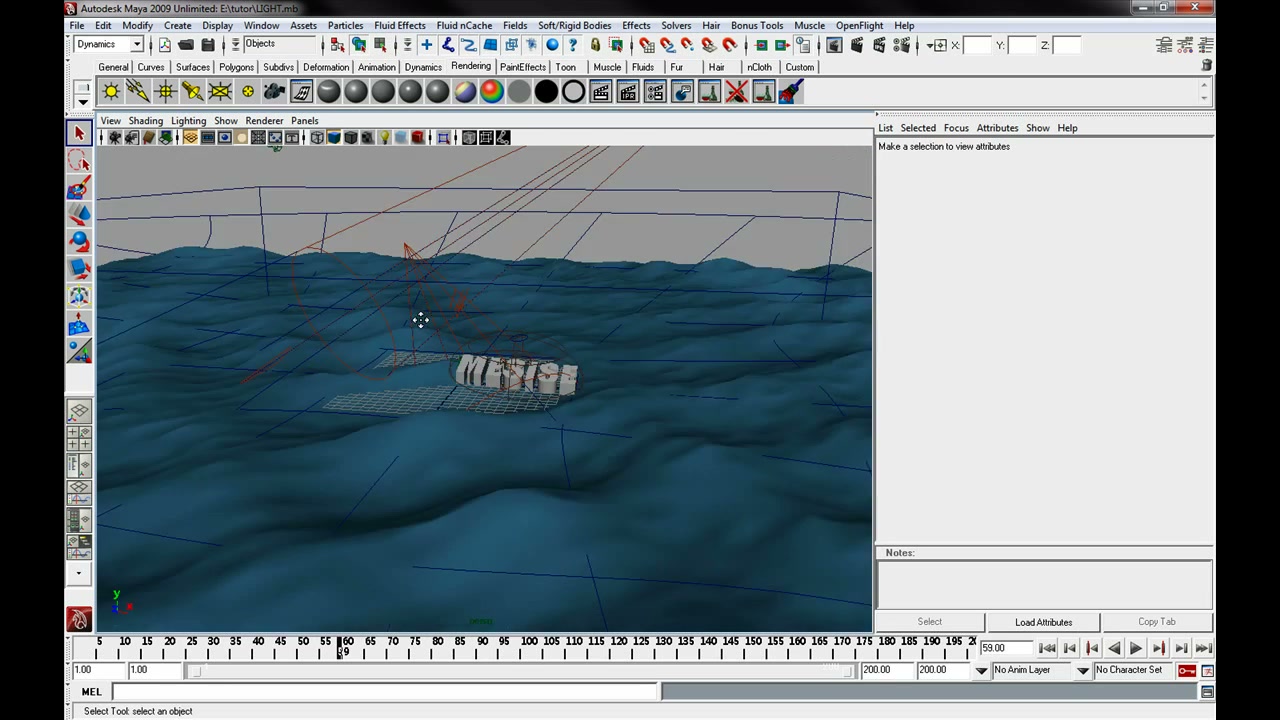Open shelf options arrow menu

tap(82, 102)
